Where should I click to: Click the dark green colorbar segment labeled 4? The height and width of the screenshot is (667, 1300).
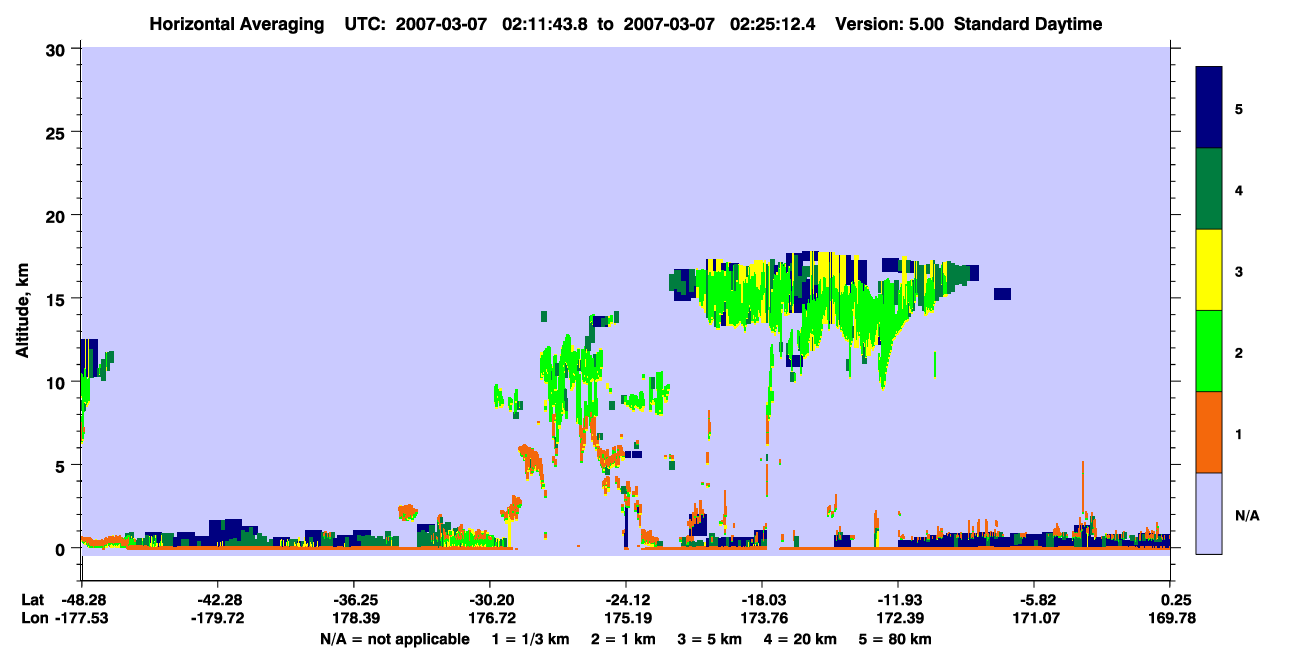pos(1209,189)
